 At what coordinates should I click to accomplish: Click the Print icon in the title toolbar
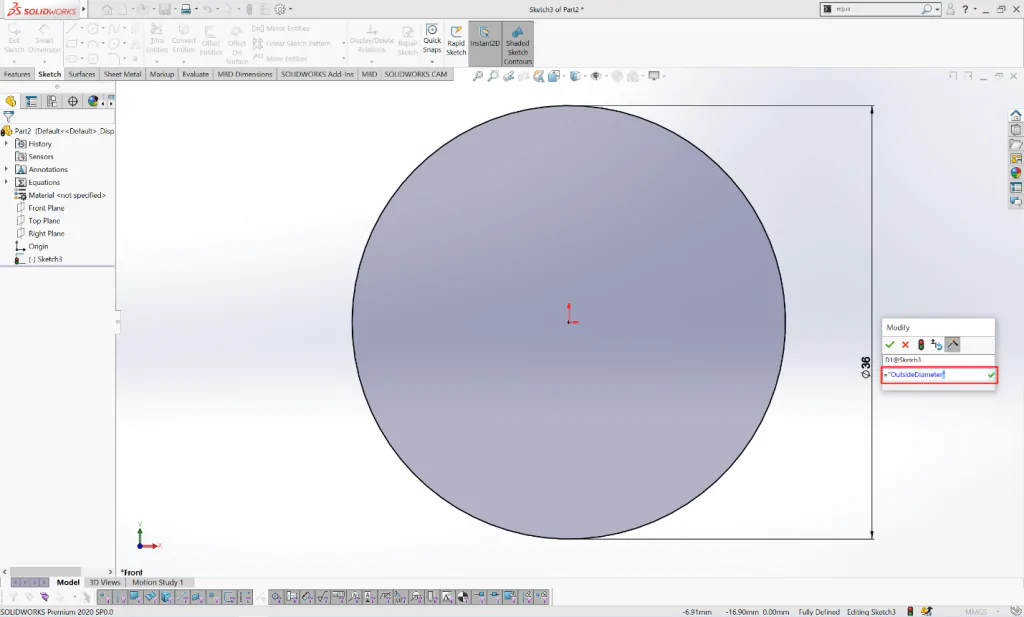185,9
